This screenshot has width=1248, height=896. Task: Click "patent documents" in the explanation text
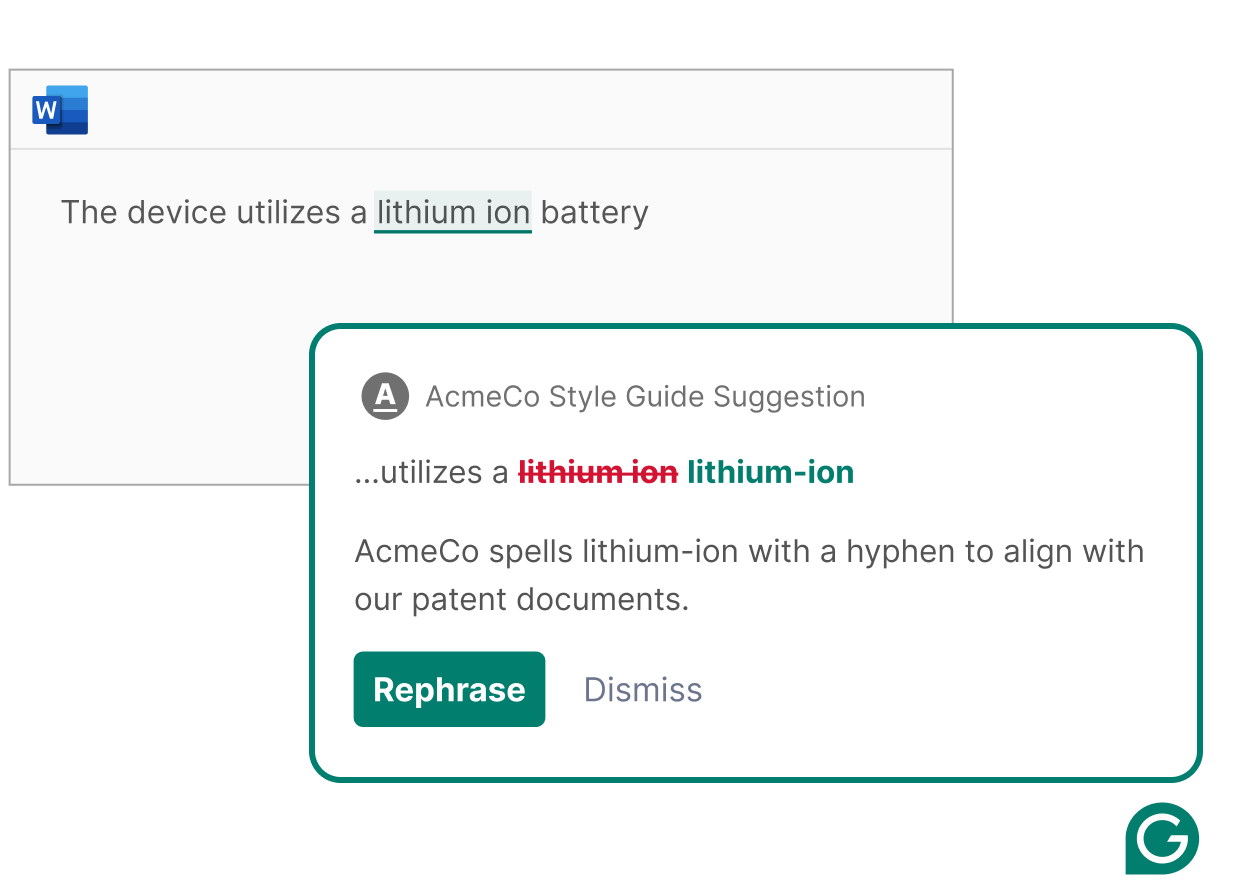[x=550, y=600]
